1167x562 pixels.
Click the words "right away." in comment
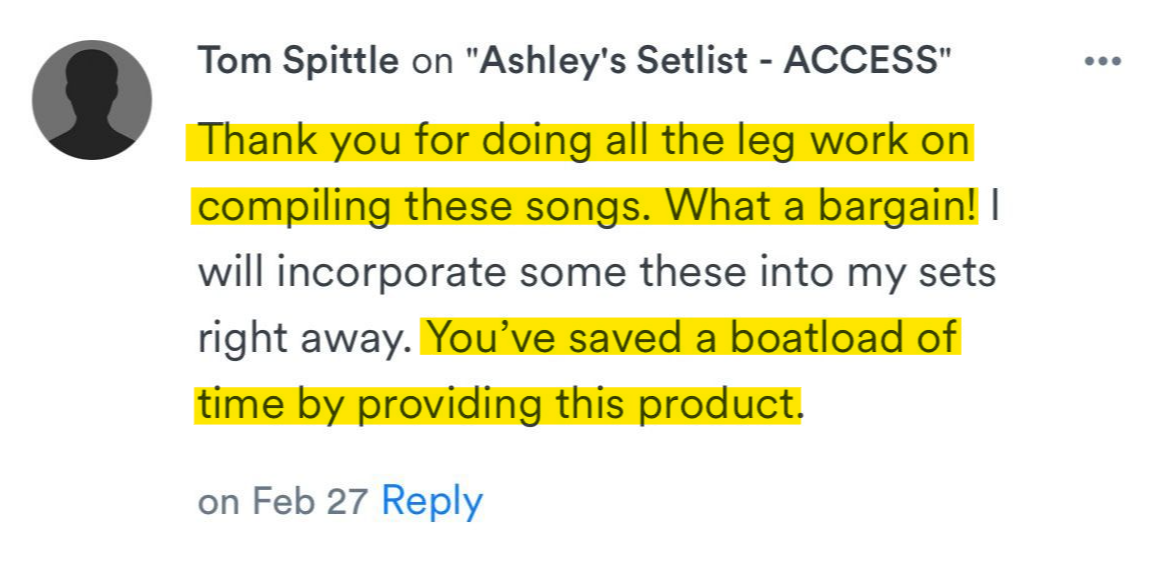coord(305,338)
